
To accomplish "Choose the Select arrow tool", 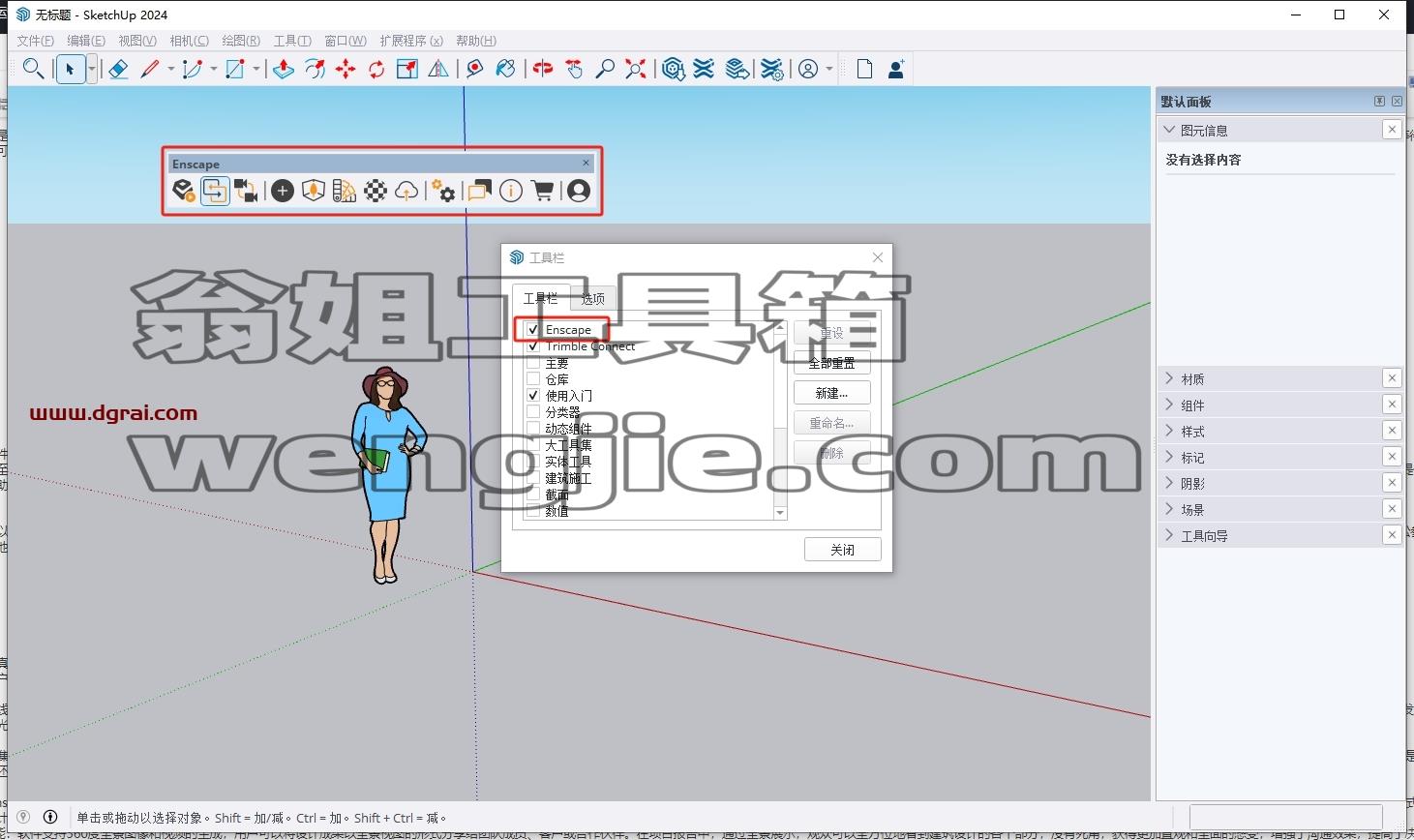I will pyautogui.click(x=70, y=69).
